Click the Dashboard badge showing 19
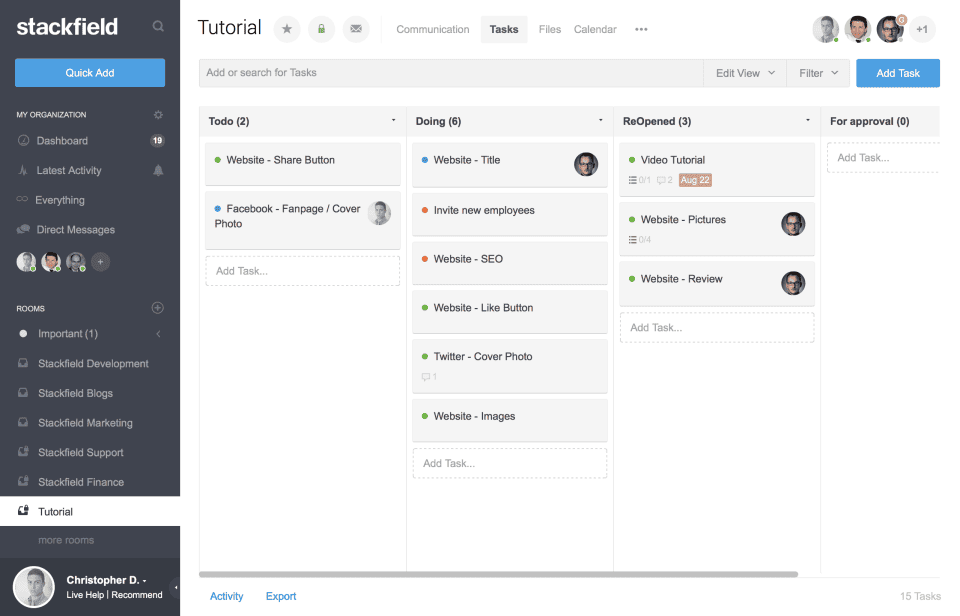The height and width of the screenshot is (616, 960). pos(157,140)
